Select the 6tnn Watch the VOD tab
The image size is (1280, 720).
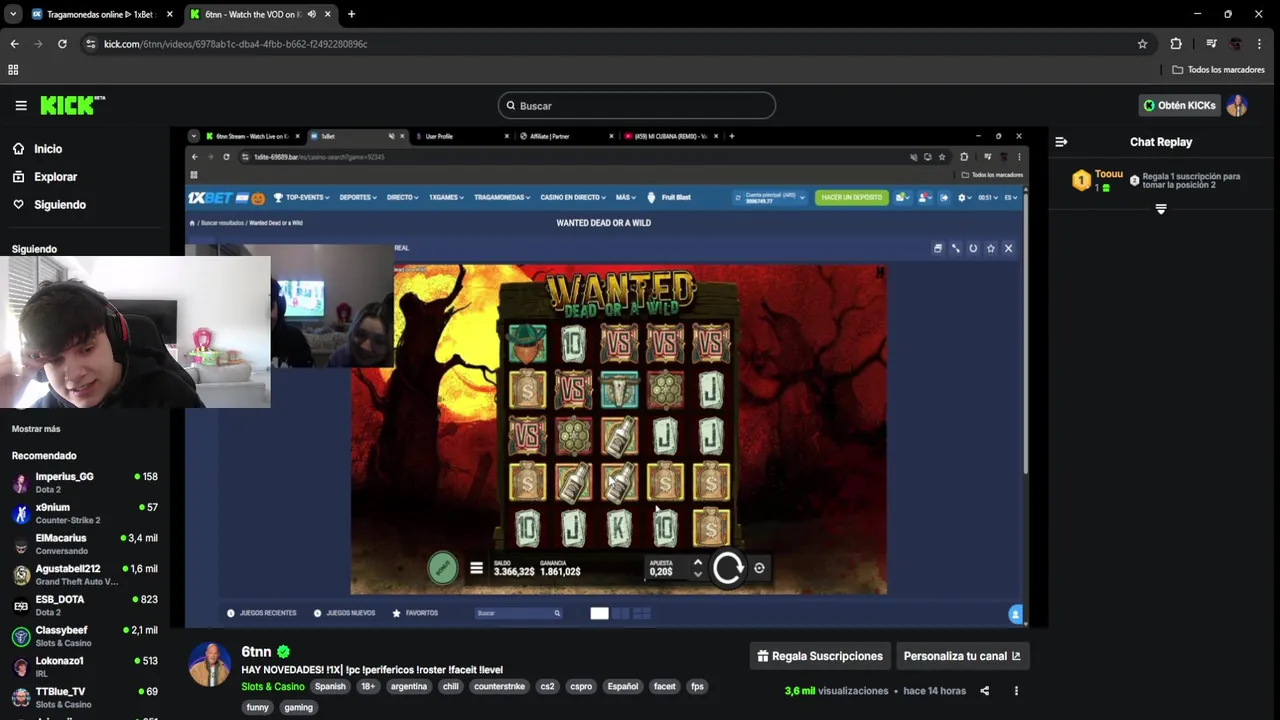252,14
